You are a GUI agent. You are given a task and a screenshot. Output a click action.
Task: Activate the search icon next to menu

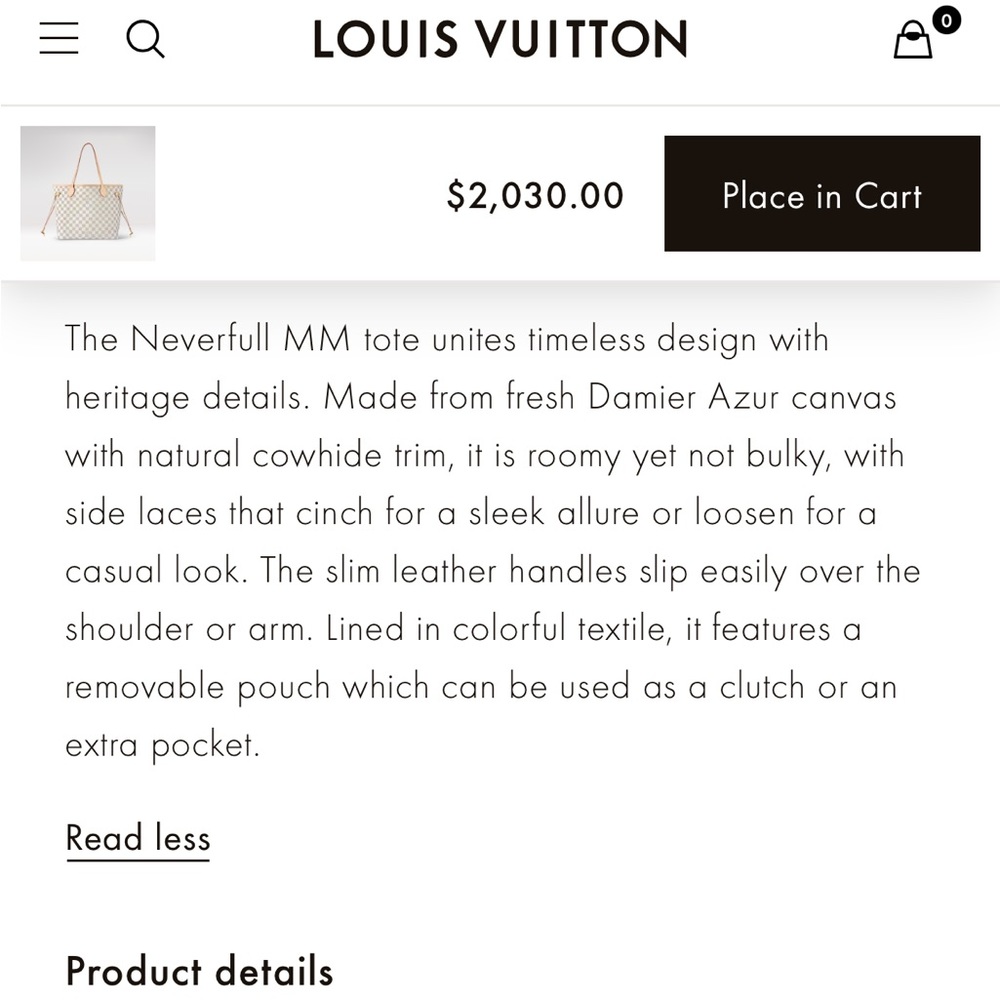147,39
